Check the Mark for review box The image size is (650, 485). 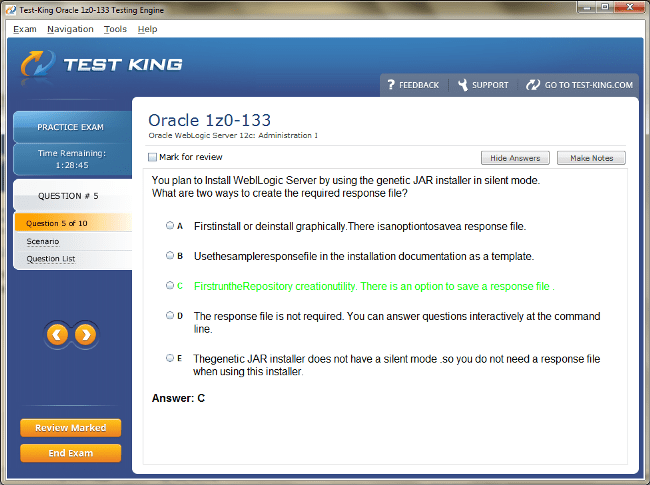point(153,157)
